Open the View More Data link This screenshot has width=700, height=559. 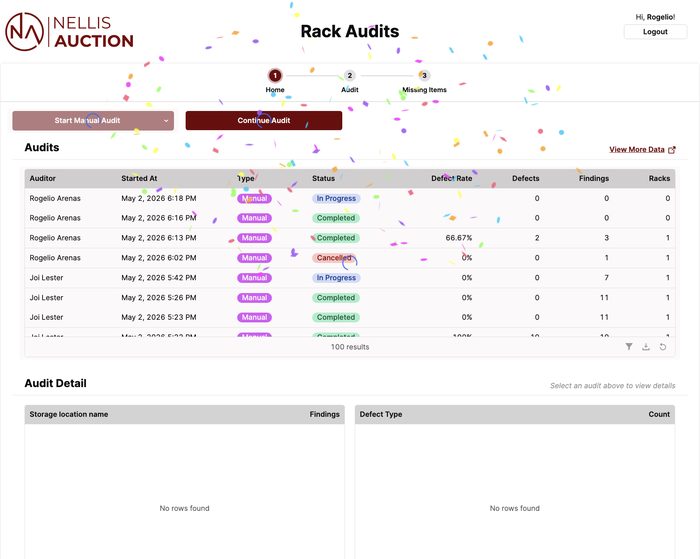tap(637, 150)
